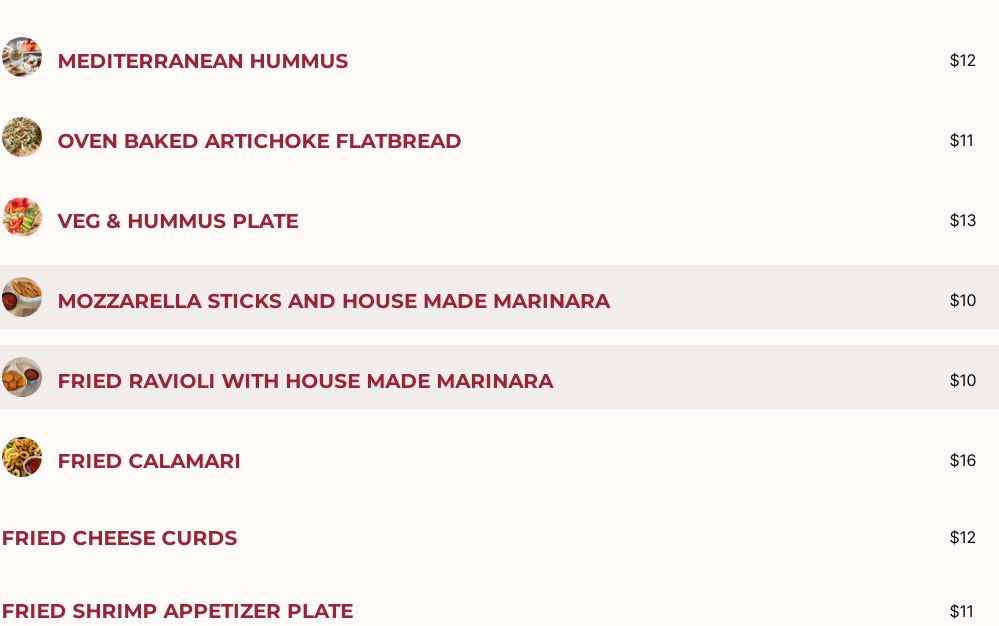Click the $12 price next to Mediterranean Hummus

click(962, 60)
